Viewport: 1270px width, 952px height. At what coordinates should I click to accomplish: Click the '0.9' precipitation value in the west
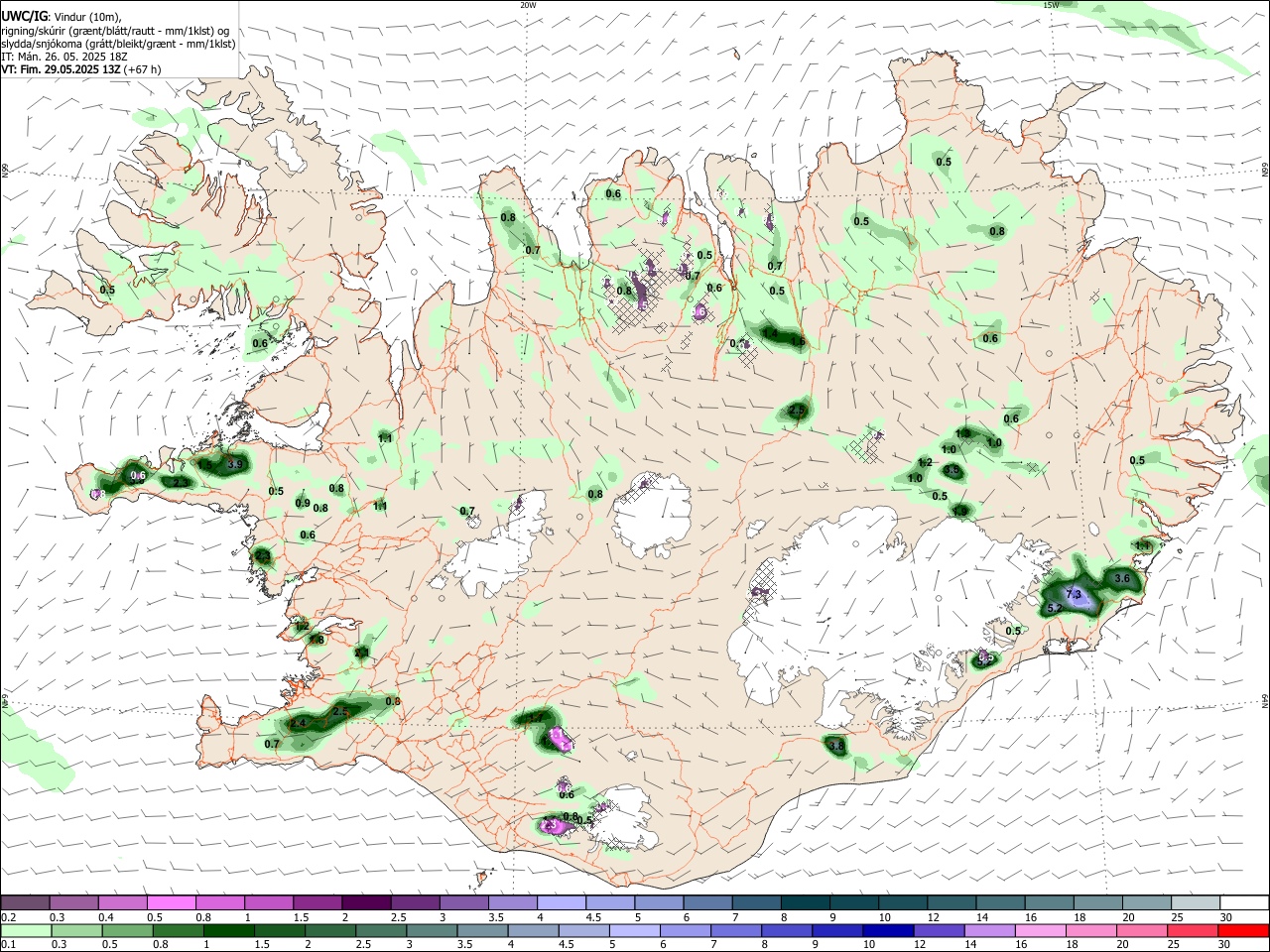pos(303,503)
